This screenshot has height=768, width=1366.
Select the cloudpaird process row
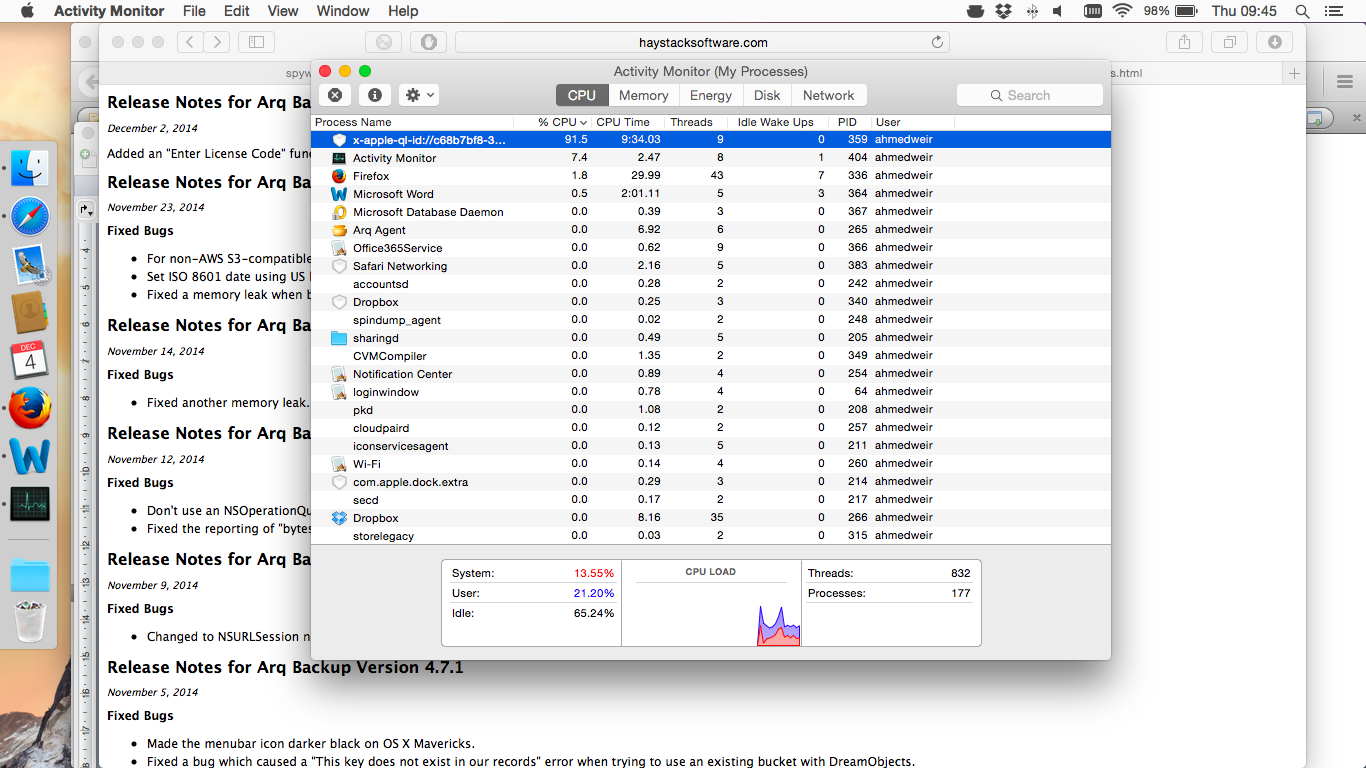point(710,428)
